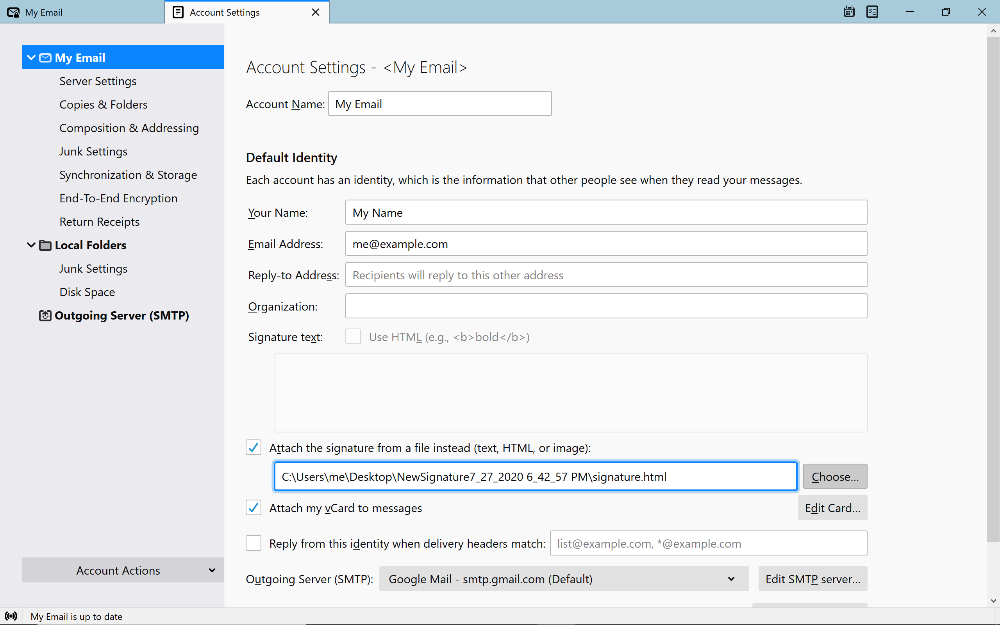Open the calendar icon in title bar
The image size is (1000, 625).
(849, 12)
